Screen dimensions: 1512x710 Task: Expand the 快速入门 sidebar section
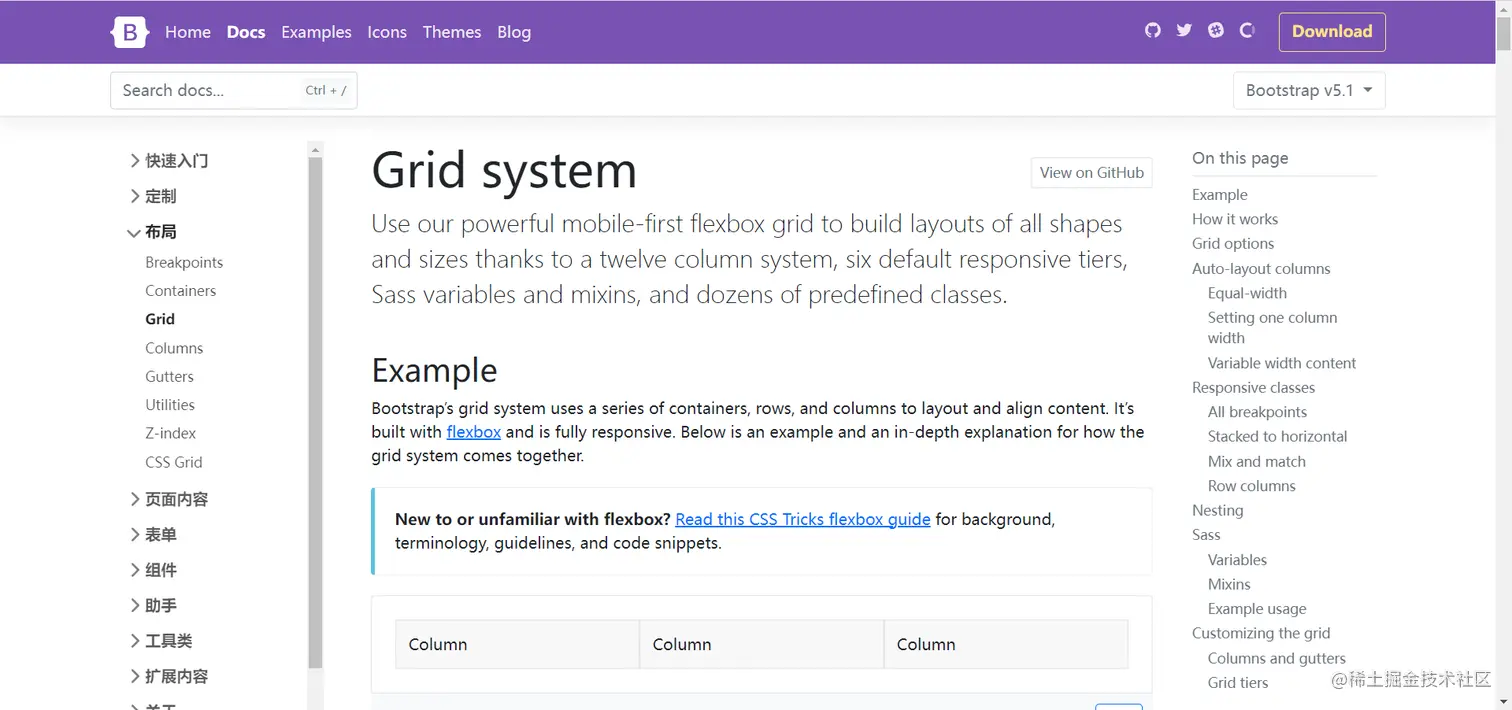pyautogui.click(x=168, y=161)
